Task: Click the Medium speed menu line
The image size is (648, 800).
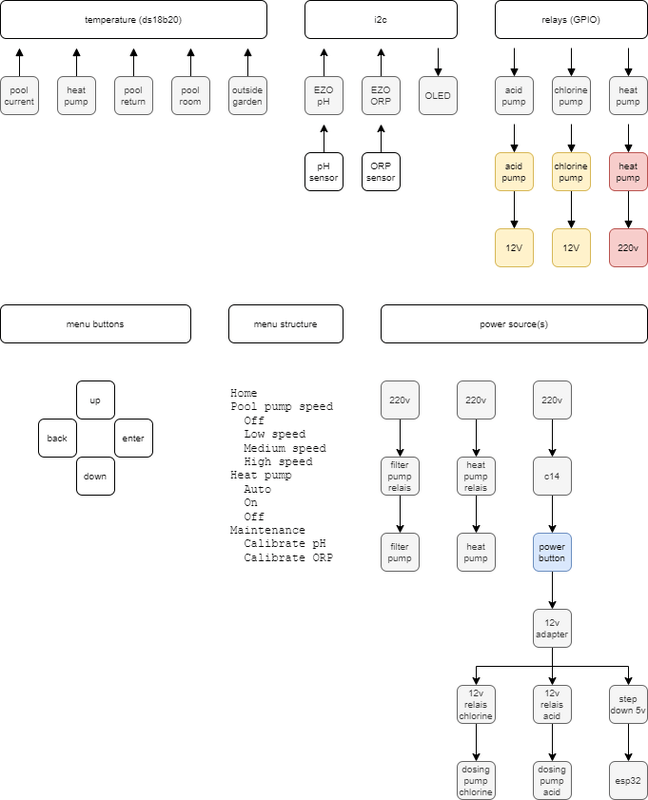Action: tap(285, 448)
